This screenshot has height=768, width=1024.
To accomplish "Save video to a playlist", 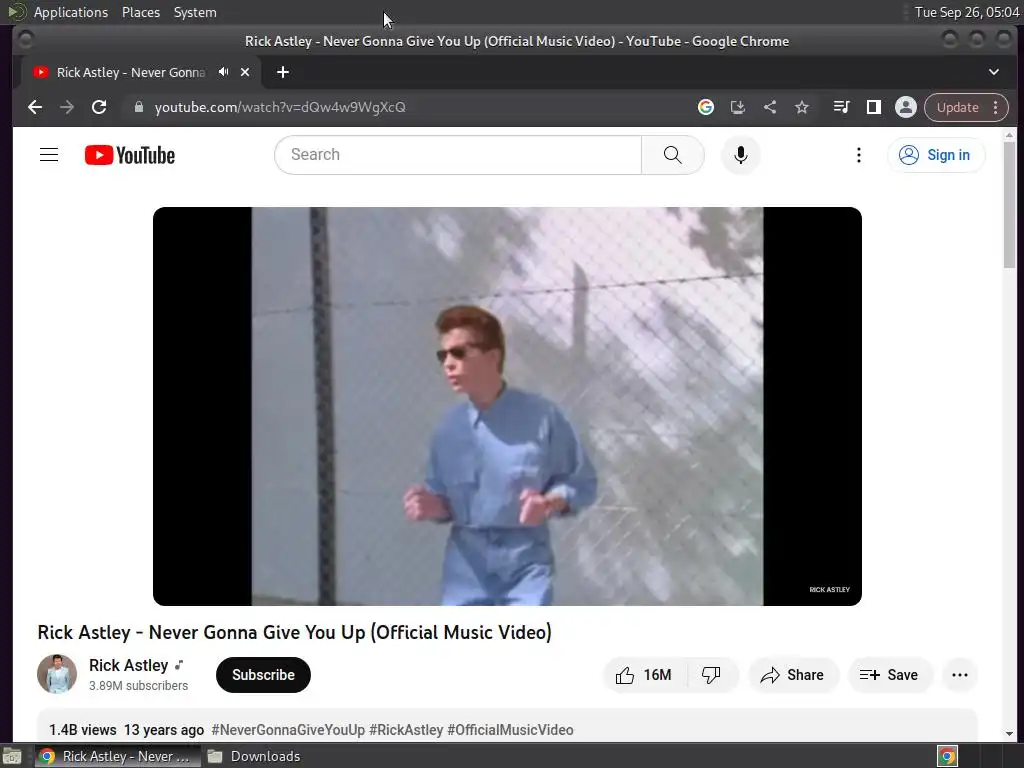I will click(x=889, y=675).
